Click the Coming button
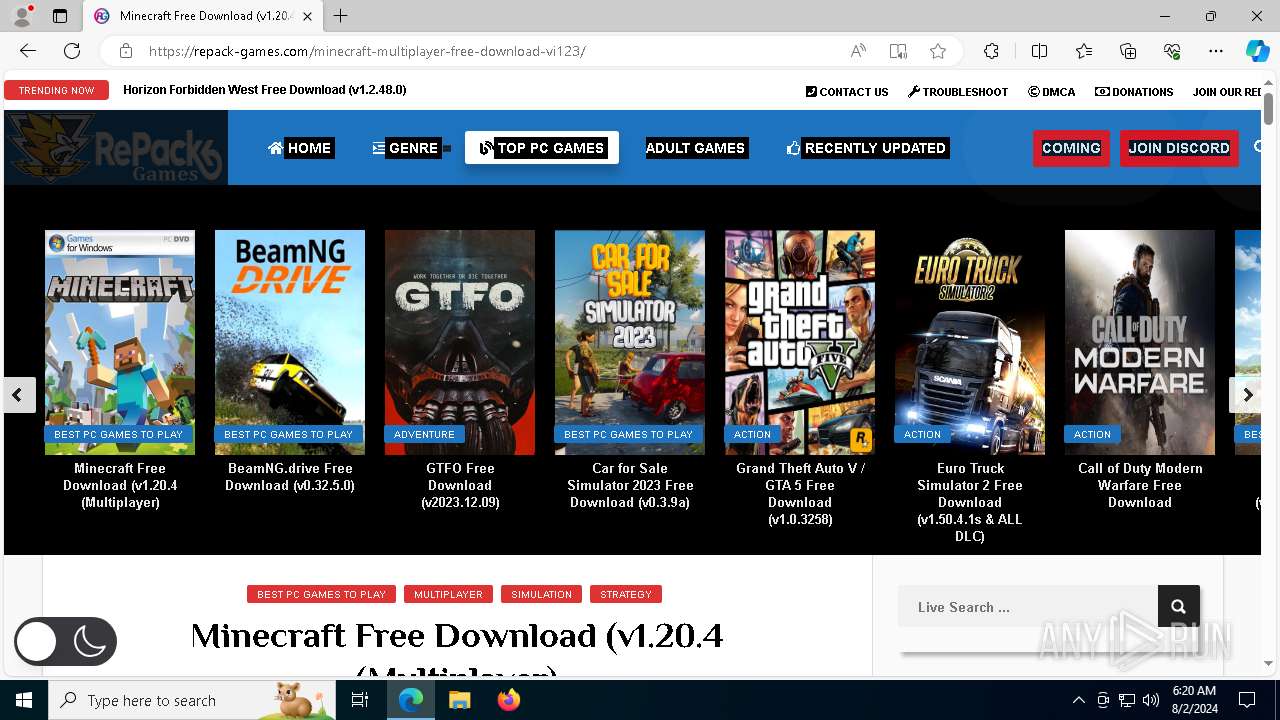The image size is (1280, 720). pyautogui.click(x=1071, y=148)
